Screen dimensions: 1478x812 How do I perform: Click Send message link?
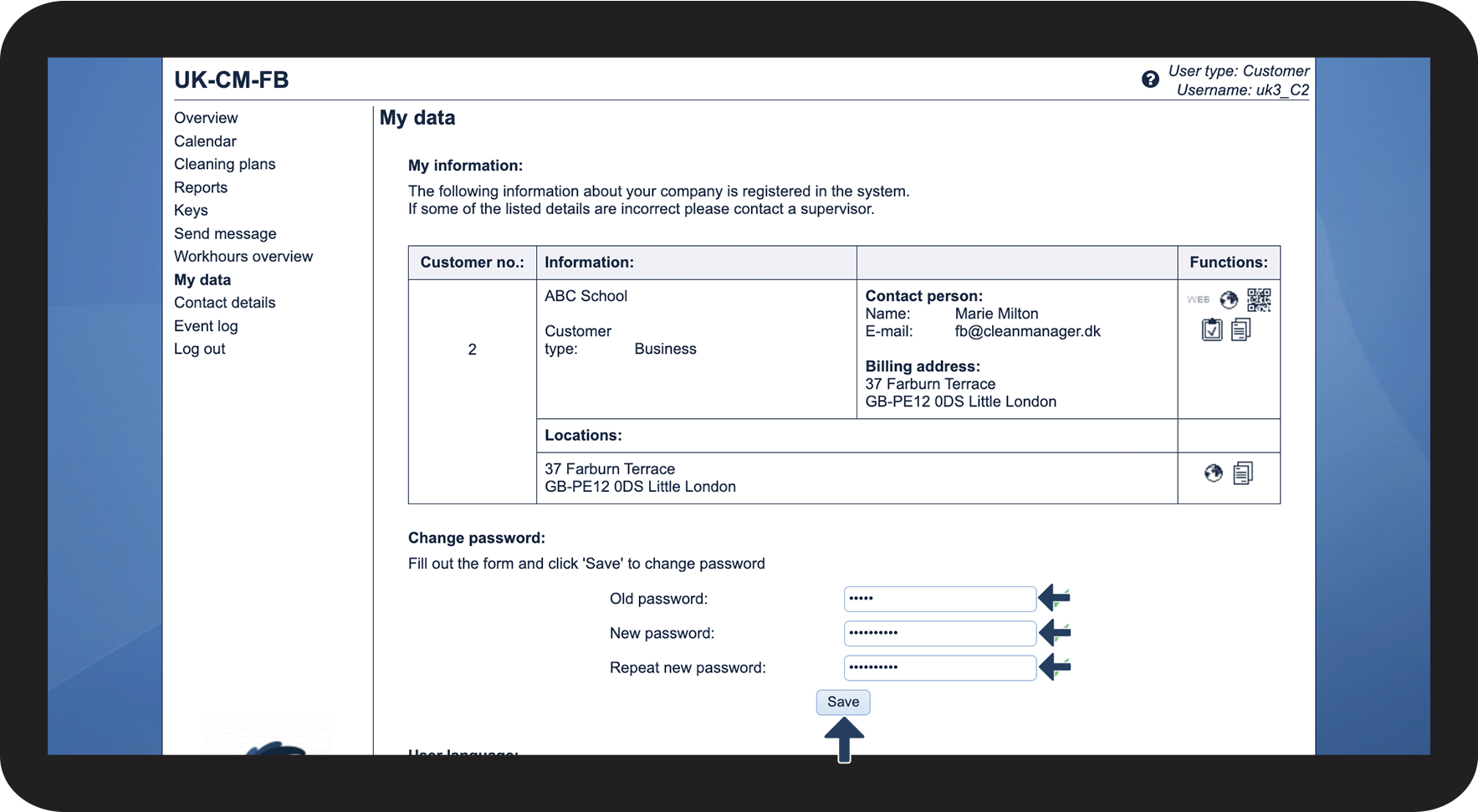pyautogui.click(x=225, y=233)
